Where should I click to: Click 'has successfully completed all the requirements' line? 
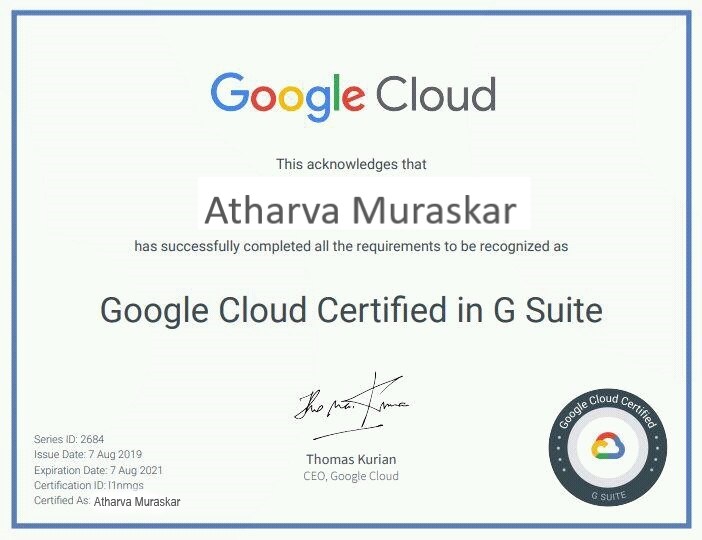click(x=351, y=246)
